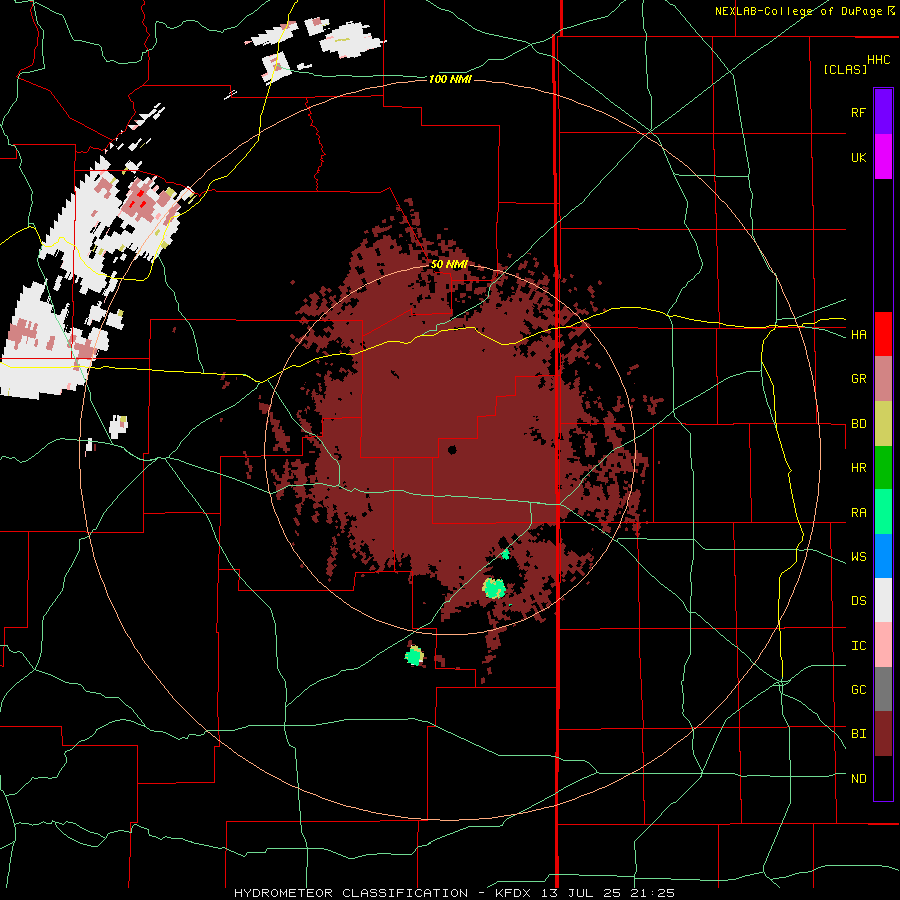Click the small green rain cell nearest the radar
The image size is (900, 900).
point(505,554)
